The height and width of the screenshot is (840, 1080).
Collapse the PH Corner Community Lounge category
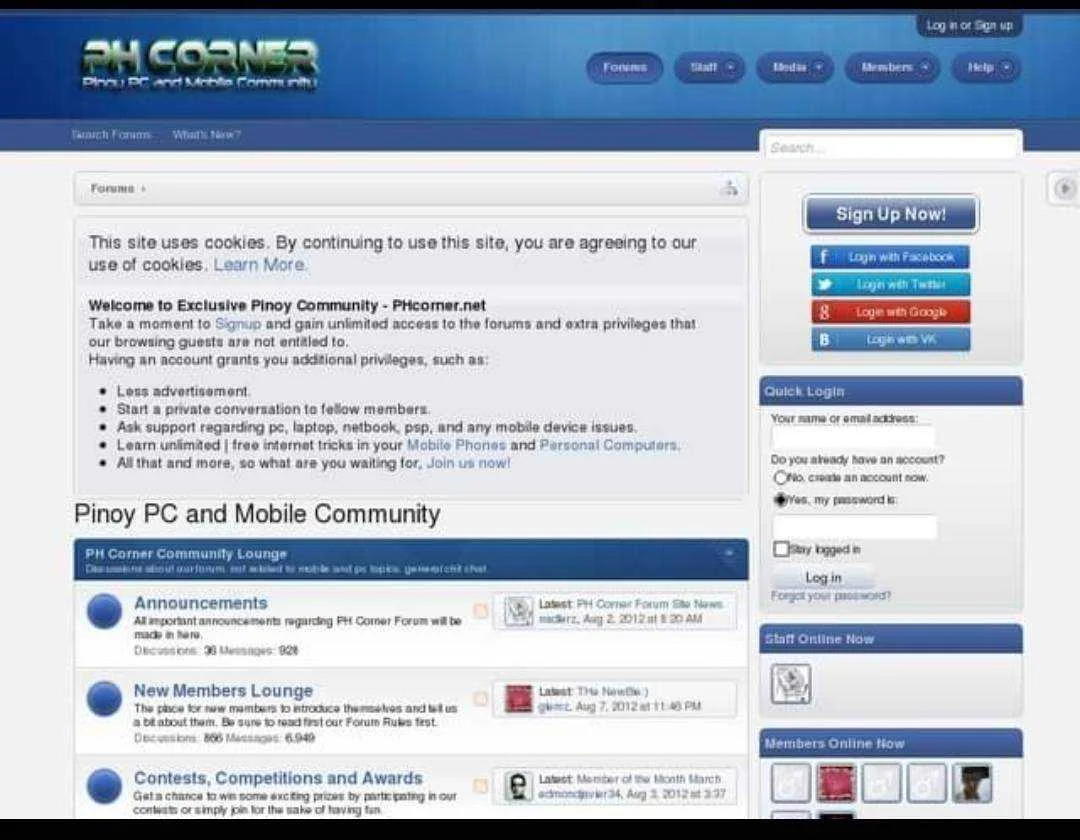[x=729, y=554]
